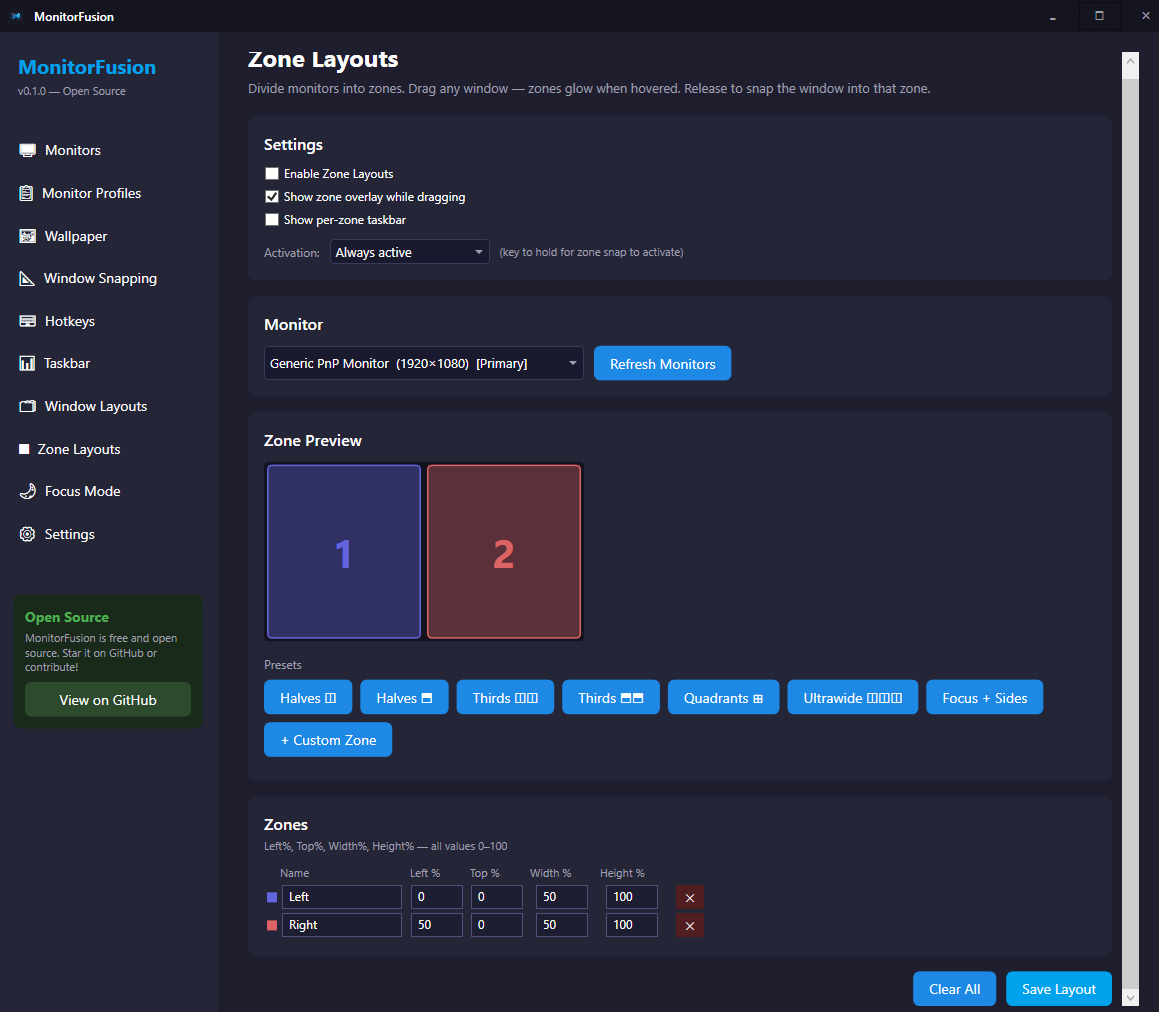Enable Show per-zone taskbar

271,219
